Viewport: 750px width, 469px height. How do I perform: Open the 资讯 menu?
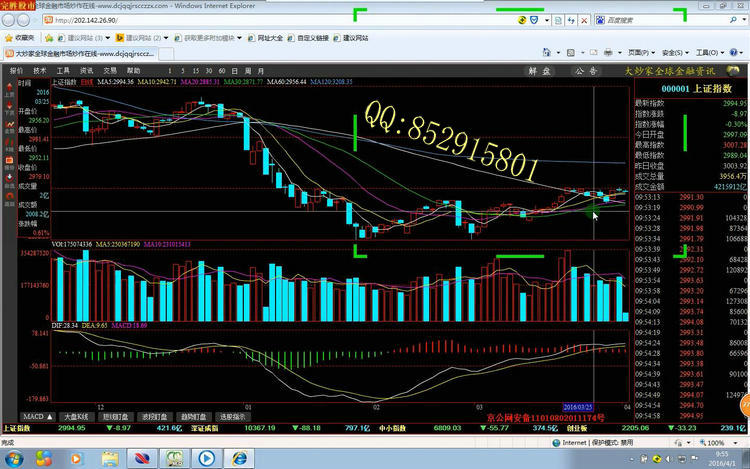(87, 71)
